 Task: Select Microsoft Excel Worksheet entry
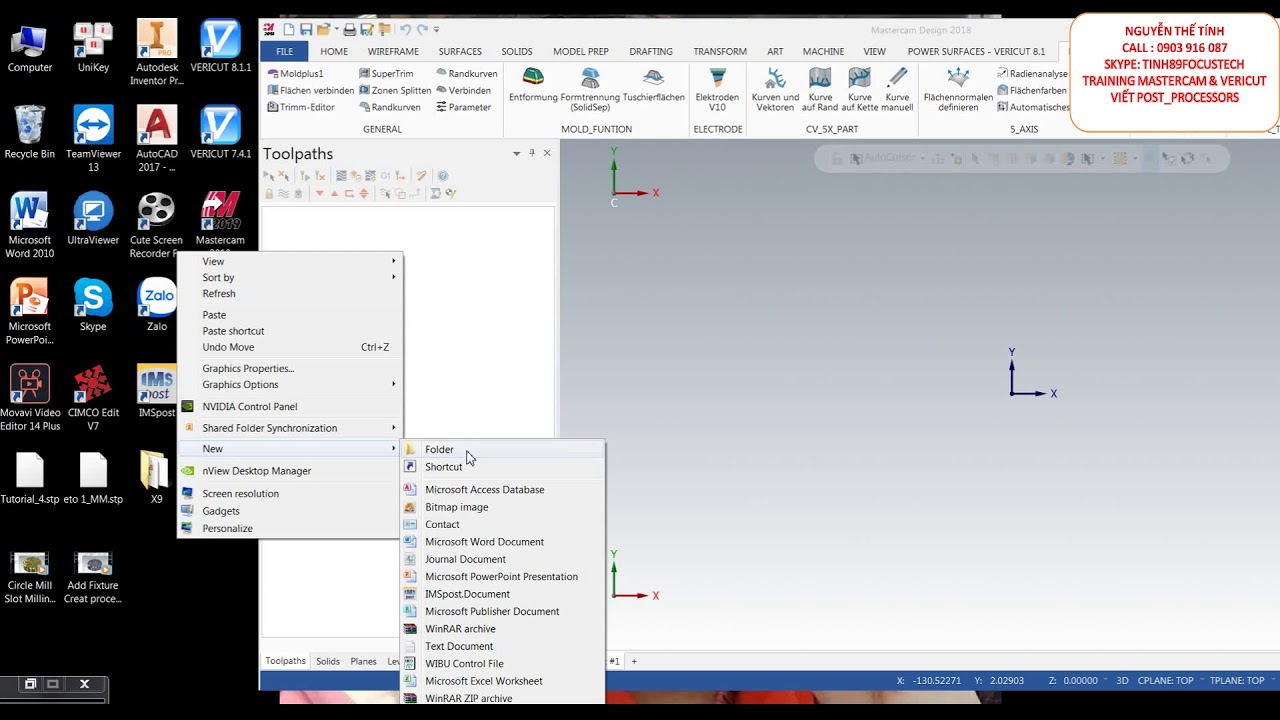point(503,681)
